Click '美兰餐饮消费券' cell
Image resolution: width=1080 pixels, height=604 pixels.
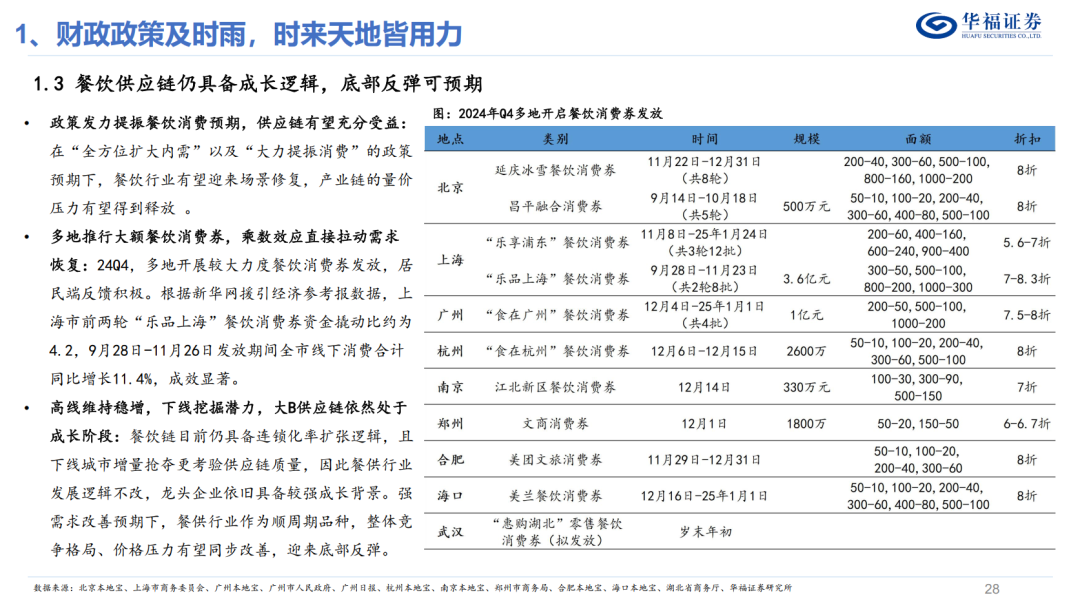(x=555, y=496)
